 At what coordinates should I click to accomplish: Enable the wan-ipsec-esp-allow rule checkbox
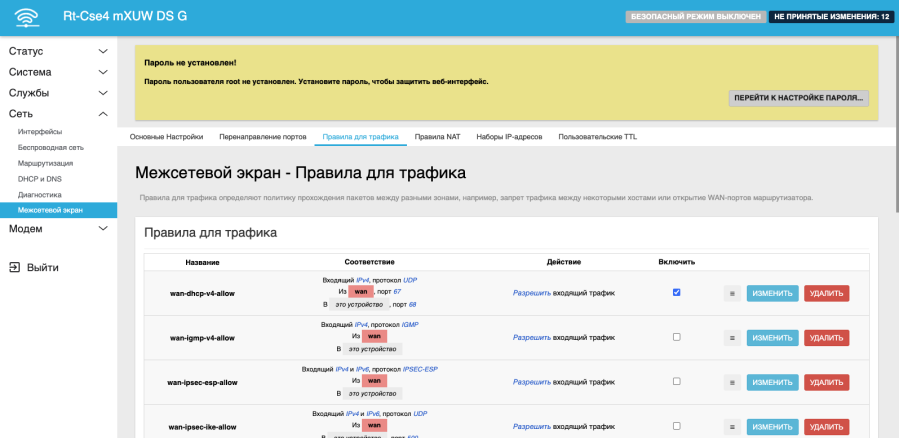coord(677,381)
